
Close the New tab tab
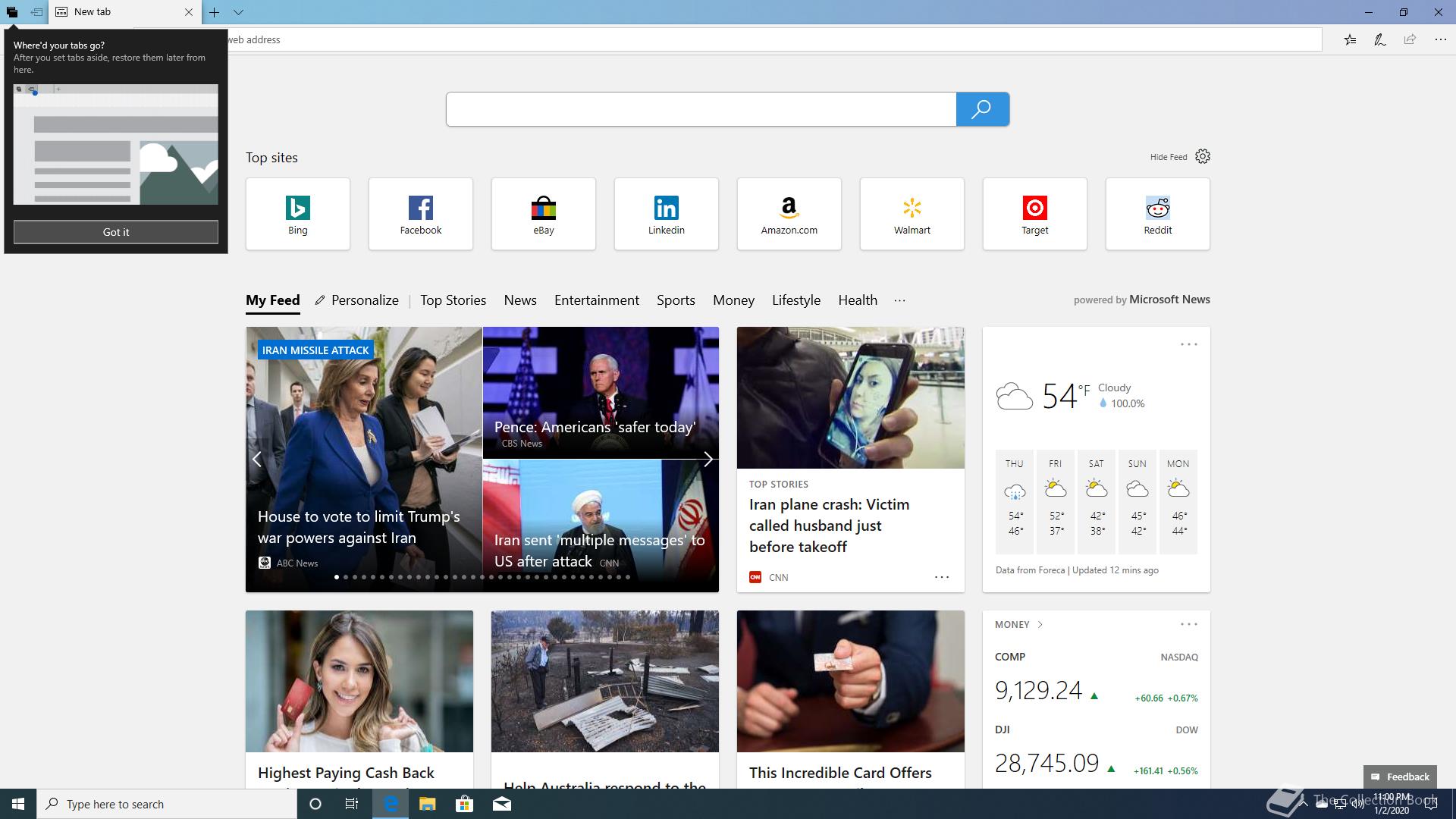coord(189,12)
